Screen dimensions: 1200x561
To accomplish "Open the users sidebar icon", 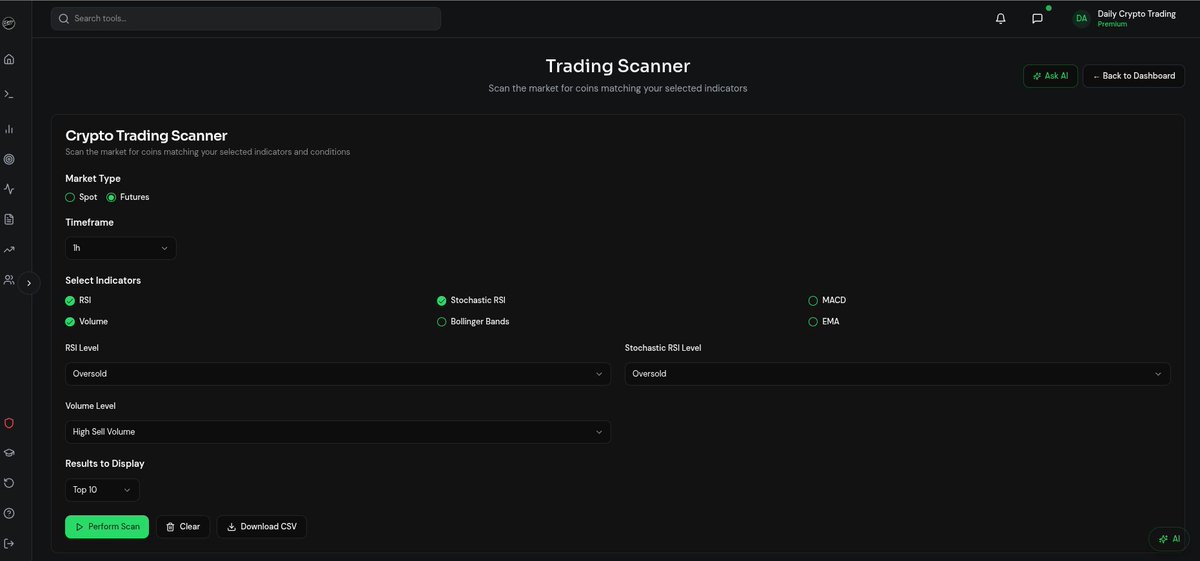I will [x=9, y=280].
